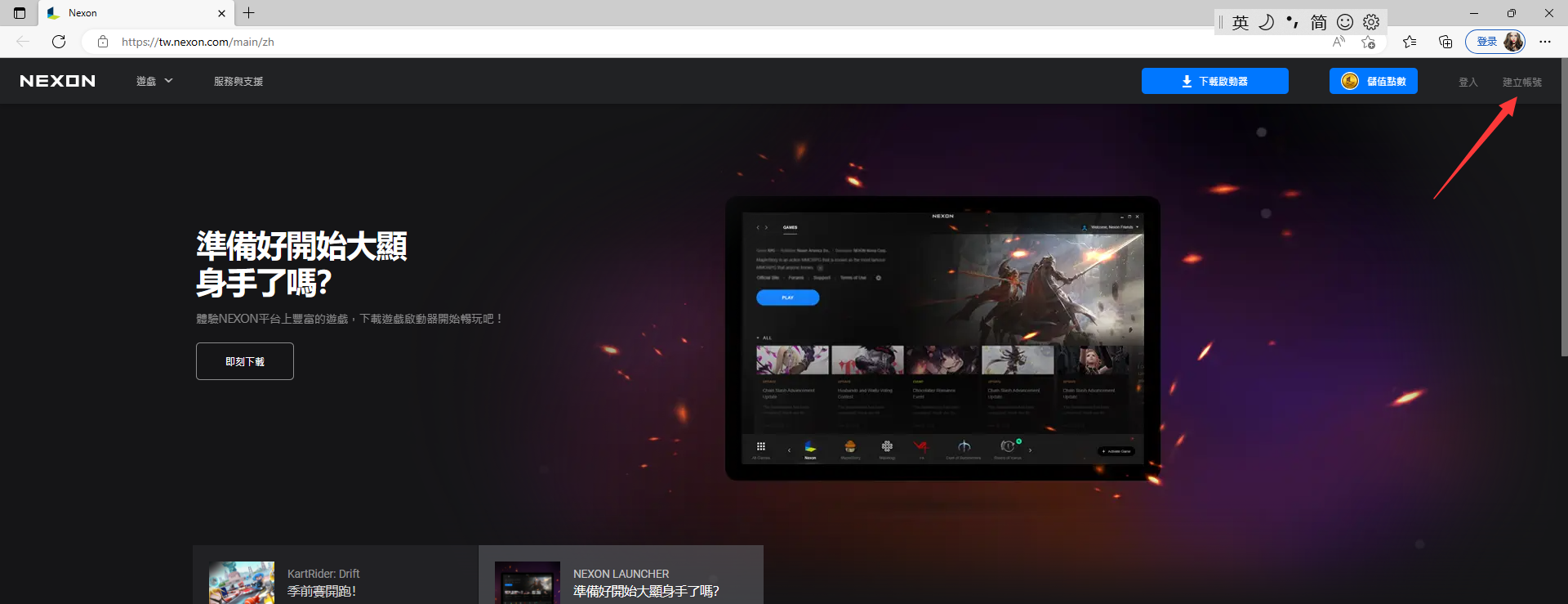Open the browser collections icon
1568x604 pixels.
(1445, 42)
